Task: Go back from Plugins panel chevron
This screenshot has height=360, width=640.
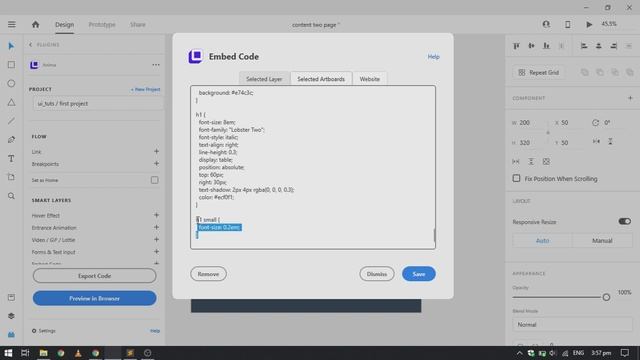Action: (x=30, y=44)
